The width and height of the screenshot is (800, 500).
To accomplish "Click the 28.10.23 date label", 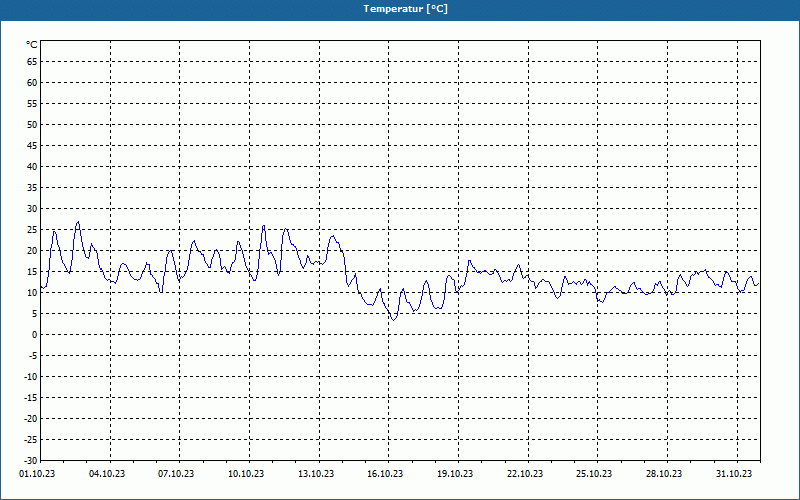I will pyautogui.click(x=664, y=474).
